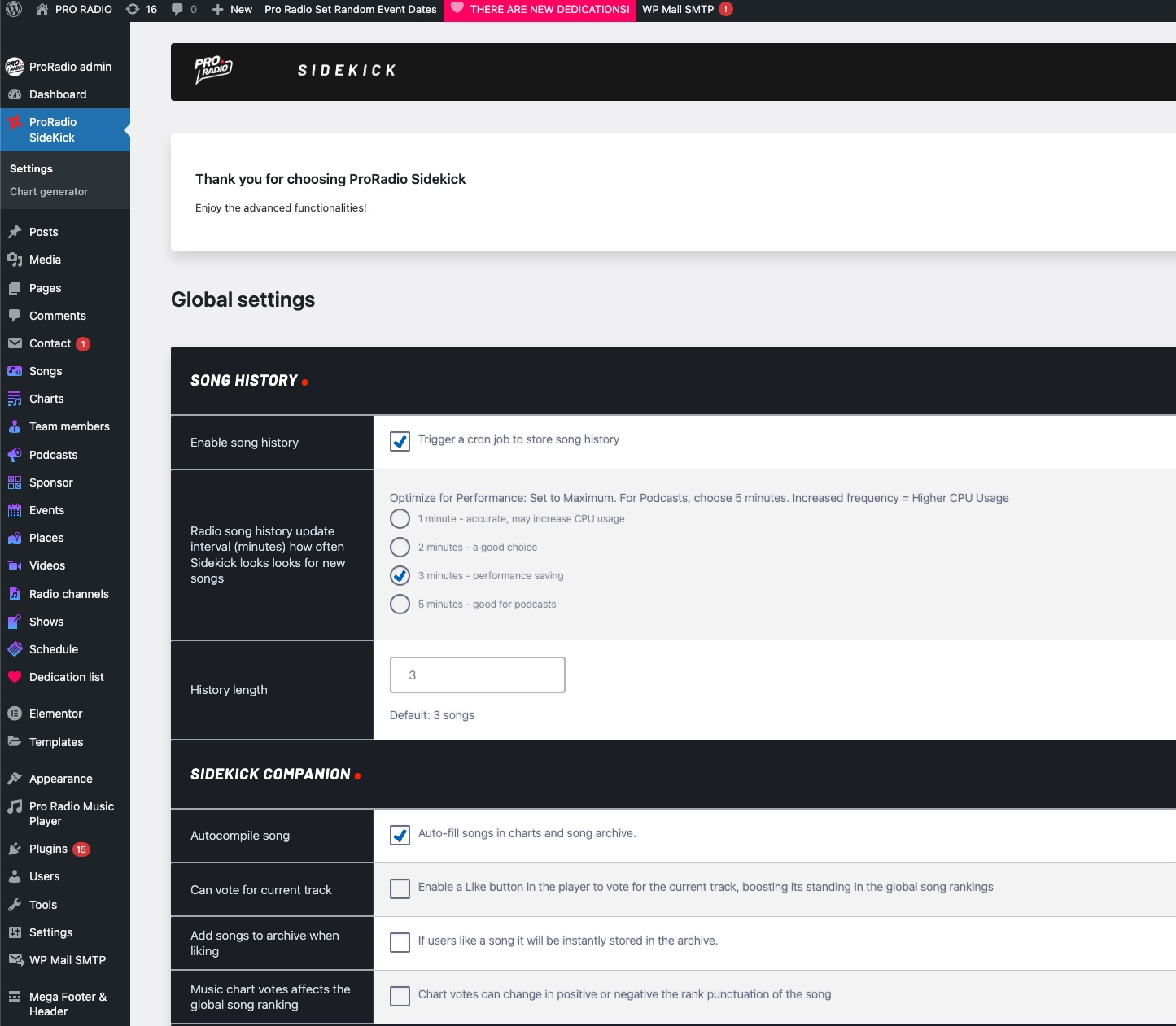Open the Users menu item

pyautogui.click(x=65, y=876)
